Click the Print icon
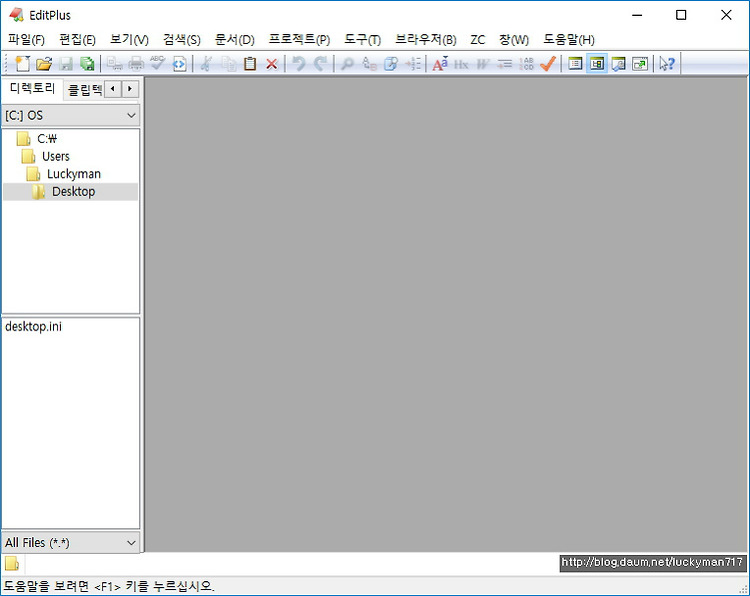Viewport: 750px width, 596px height. [x=136, y=64]
